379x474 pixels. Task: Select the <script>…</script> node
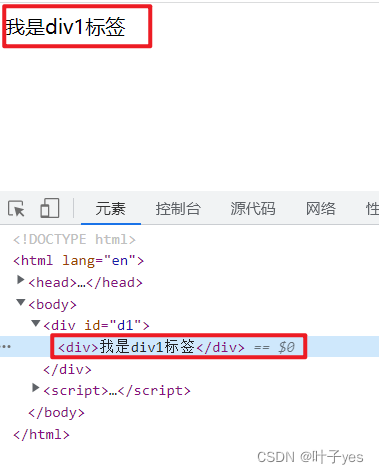pyautogui.click(x=117, y=390)
